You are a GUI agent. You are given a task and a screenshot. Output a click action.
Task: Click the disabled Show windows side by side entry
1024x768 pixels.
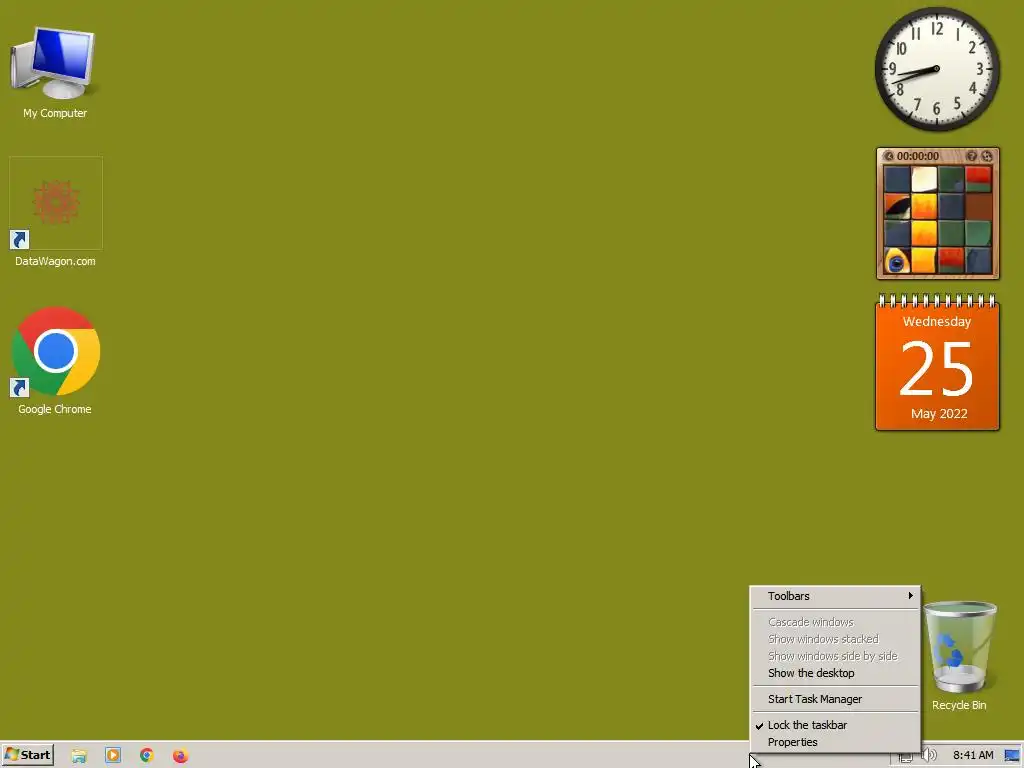(835, 656)
